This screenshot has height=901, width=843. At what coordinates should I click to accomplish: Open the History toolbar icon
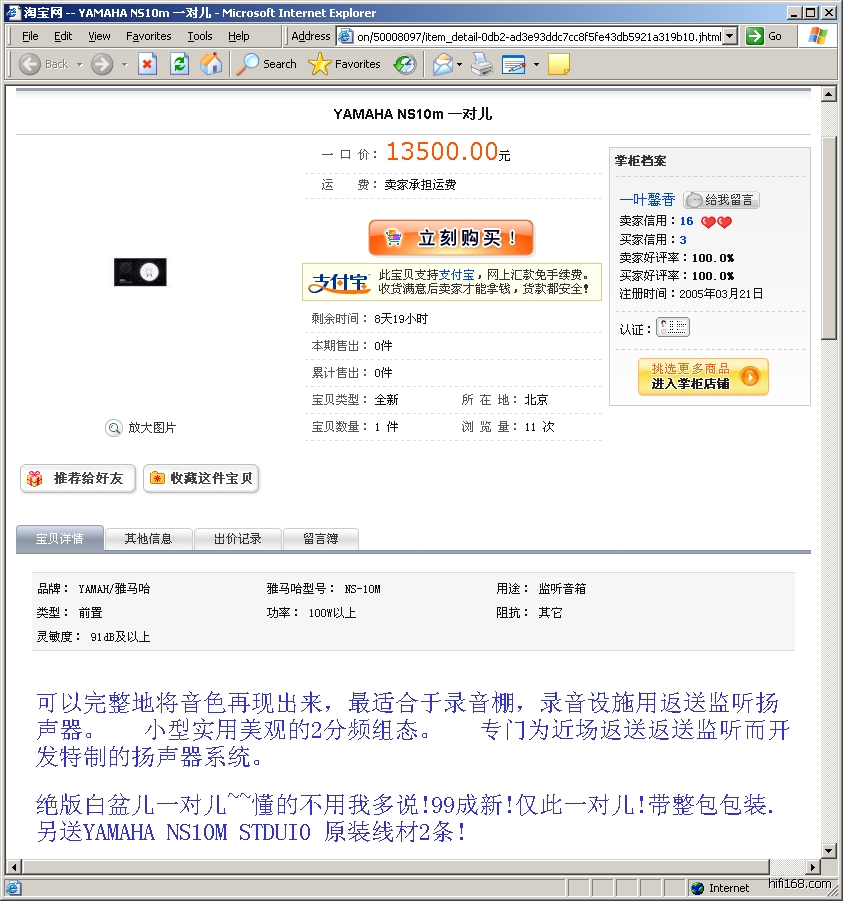pos(405,64)
